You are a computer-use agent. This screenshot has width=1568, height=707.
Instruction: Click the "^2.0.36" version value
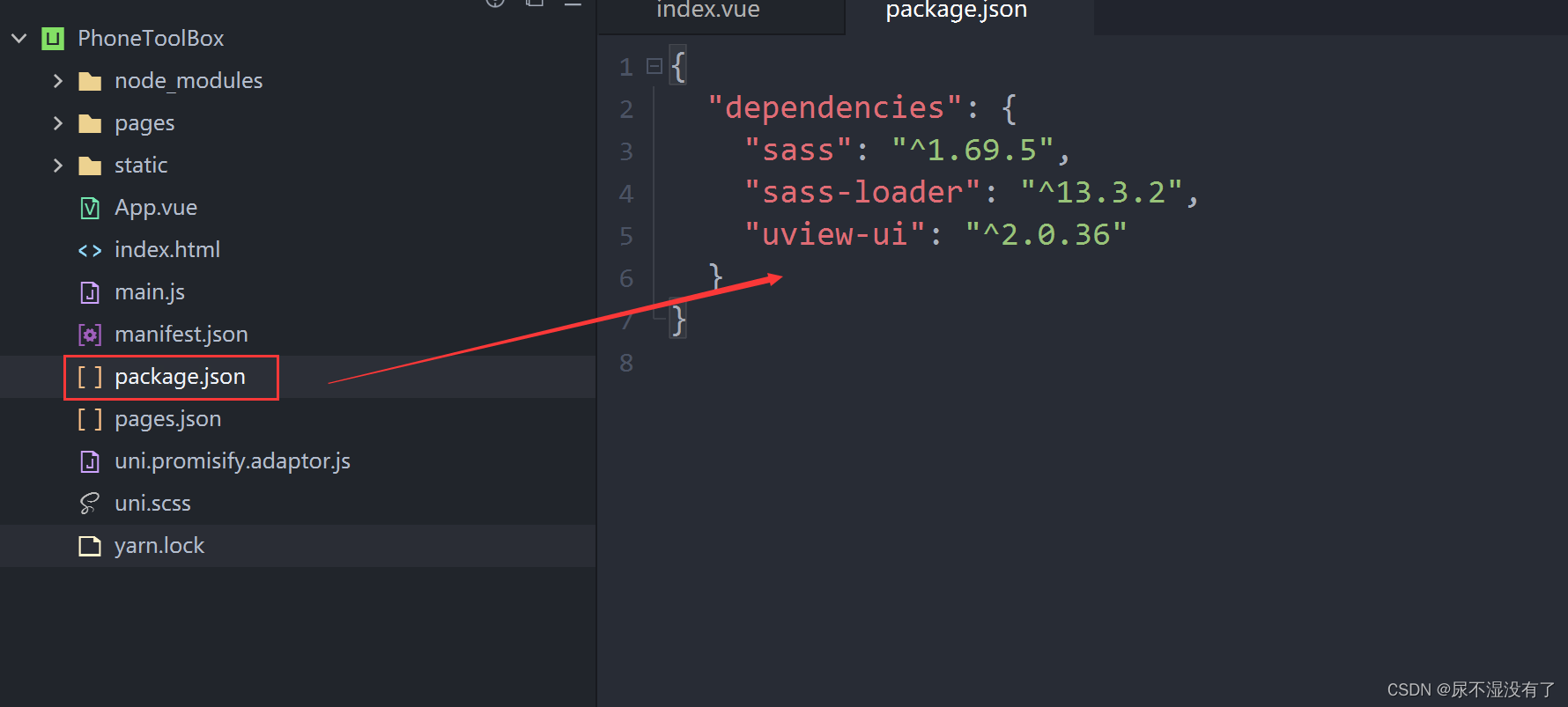(1047, 234)
